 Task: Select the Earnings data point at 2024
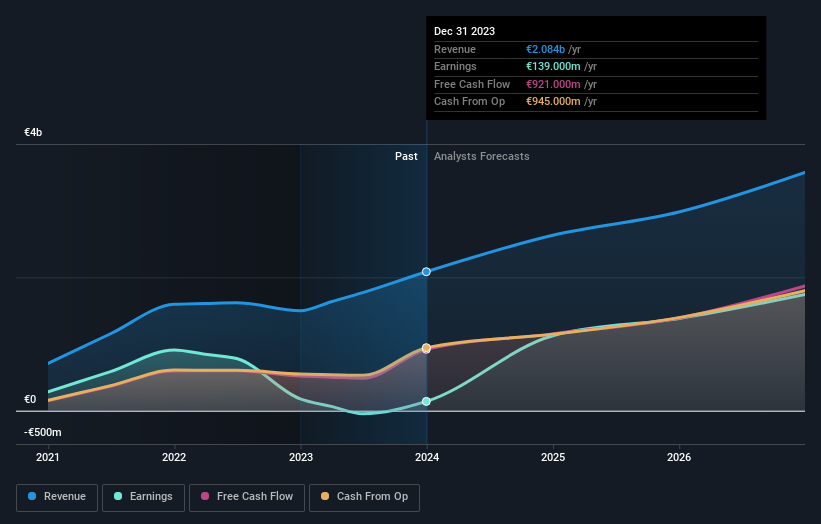point(426,402)
